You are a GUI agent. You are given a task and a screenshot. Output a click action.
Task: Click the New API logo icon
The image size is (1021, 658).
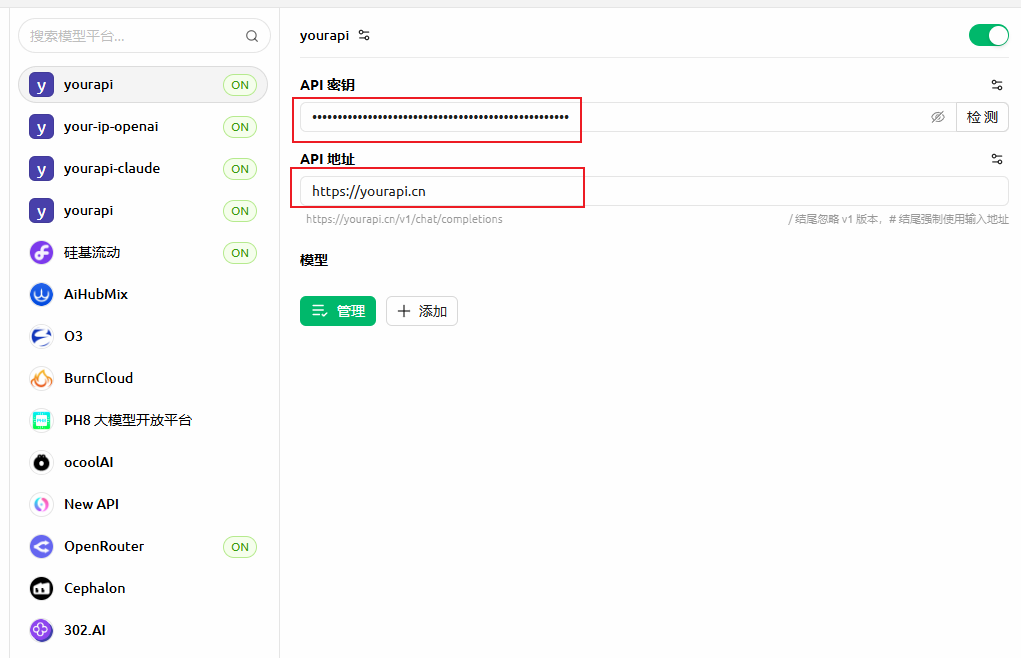[x=41, y=504]
